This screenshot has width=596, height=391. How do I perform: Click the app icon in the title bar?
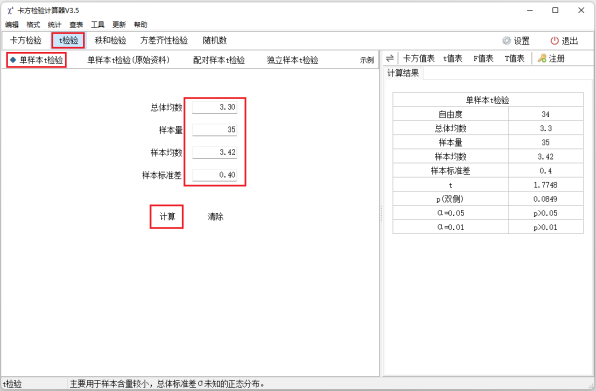[x=10, y=10]
